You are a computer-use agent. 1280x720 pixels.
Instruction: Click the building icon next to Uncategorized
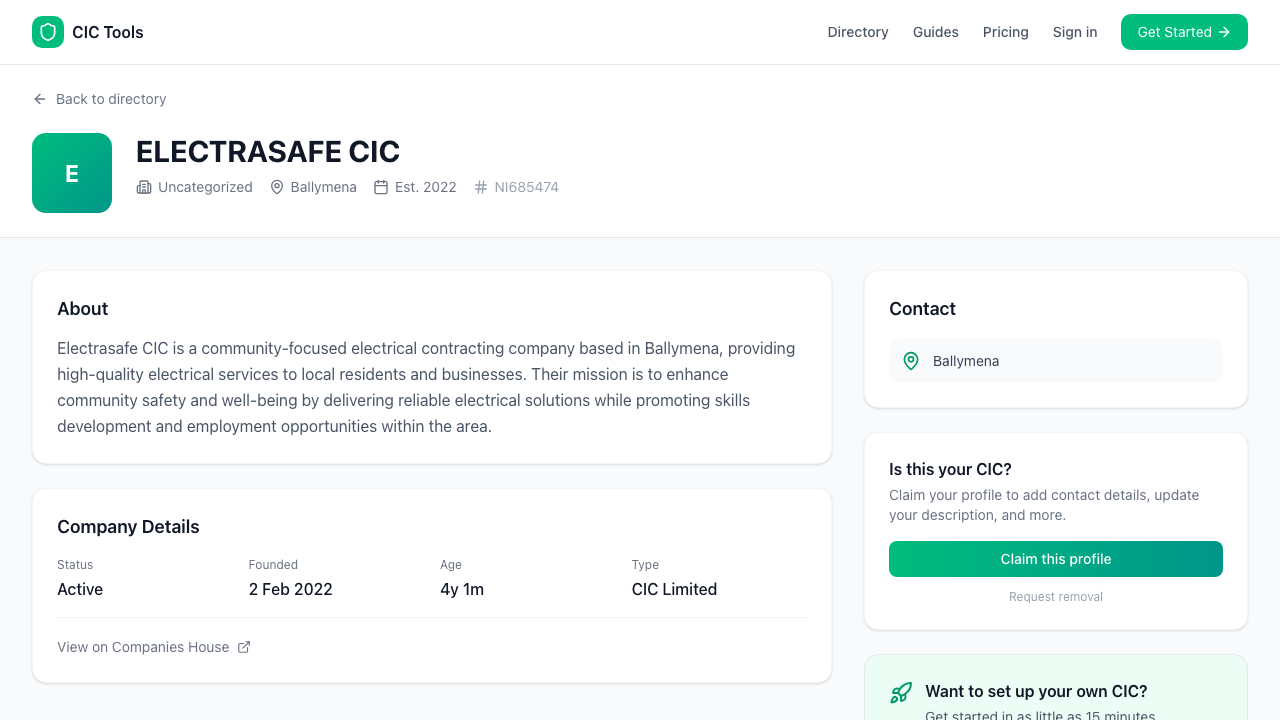[x=144, y=187]
